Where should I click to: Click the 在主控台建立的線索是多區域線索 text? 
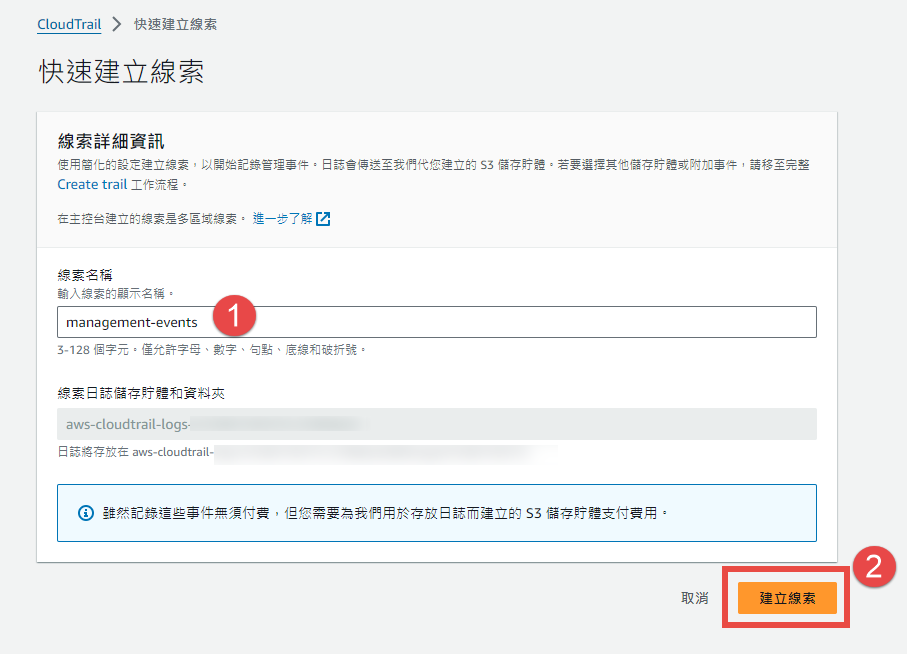pos(151,219)
